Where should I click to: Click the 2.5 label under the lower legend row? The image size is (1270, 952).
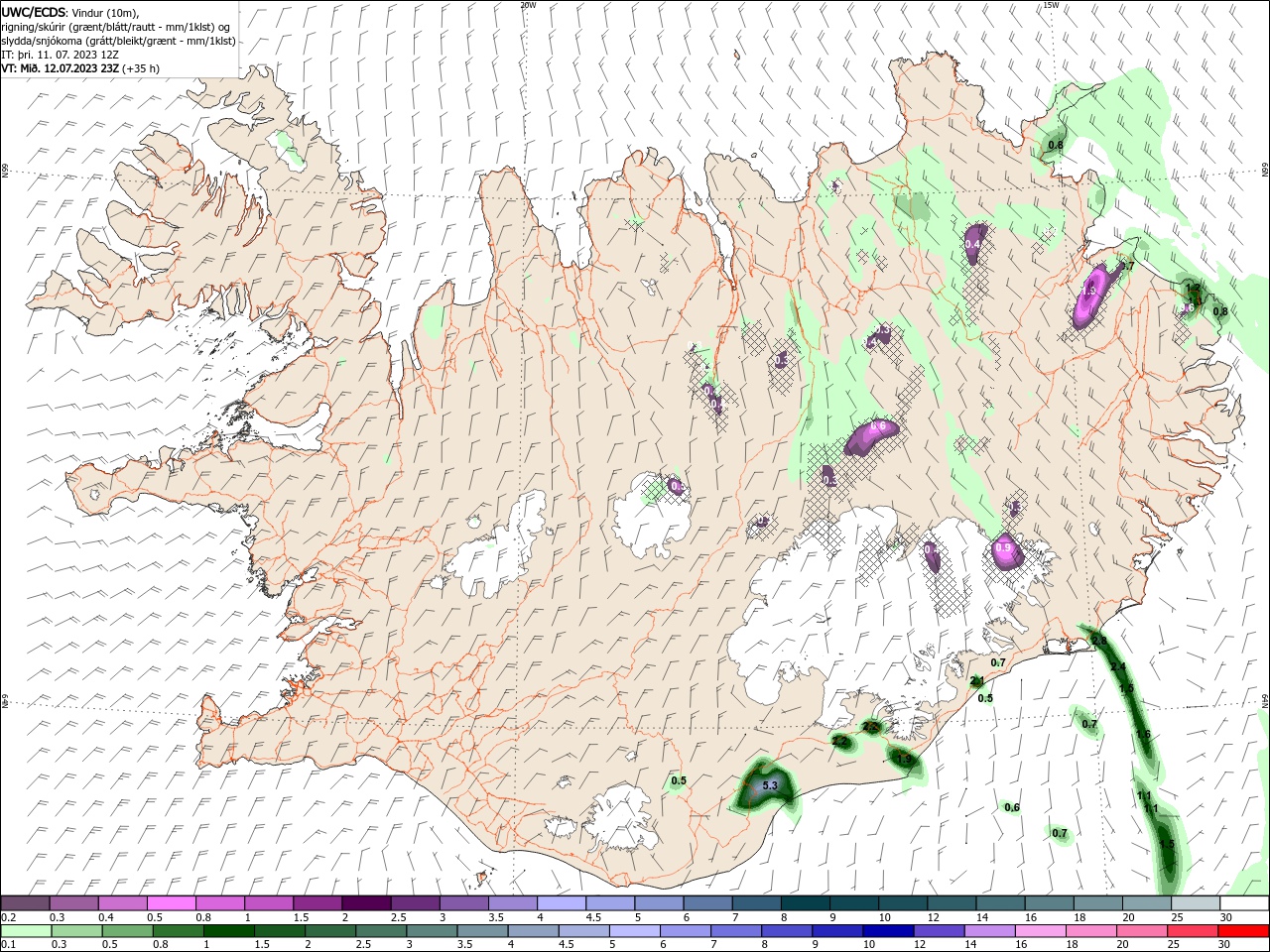pos(362,945)
